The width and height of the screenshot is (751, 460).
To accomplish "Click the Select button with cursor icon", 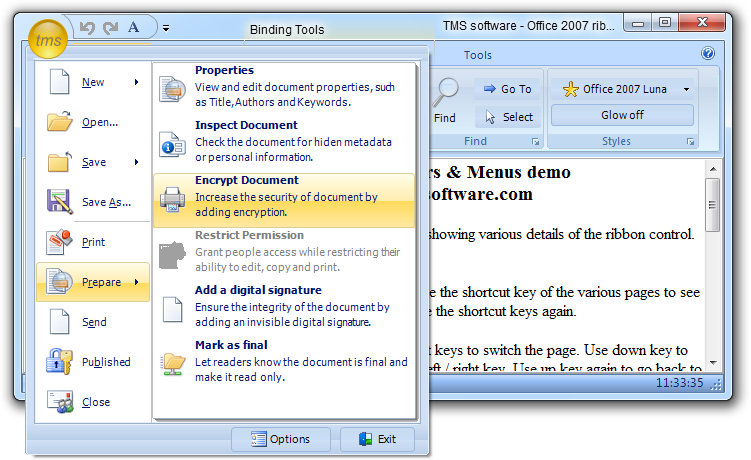I will pos(508,117).
